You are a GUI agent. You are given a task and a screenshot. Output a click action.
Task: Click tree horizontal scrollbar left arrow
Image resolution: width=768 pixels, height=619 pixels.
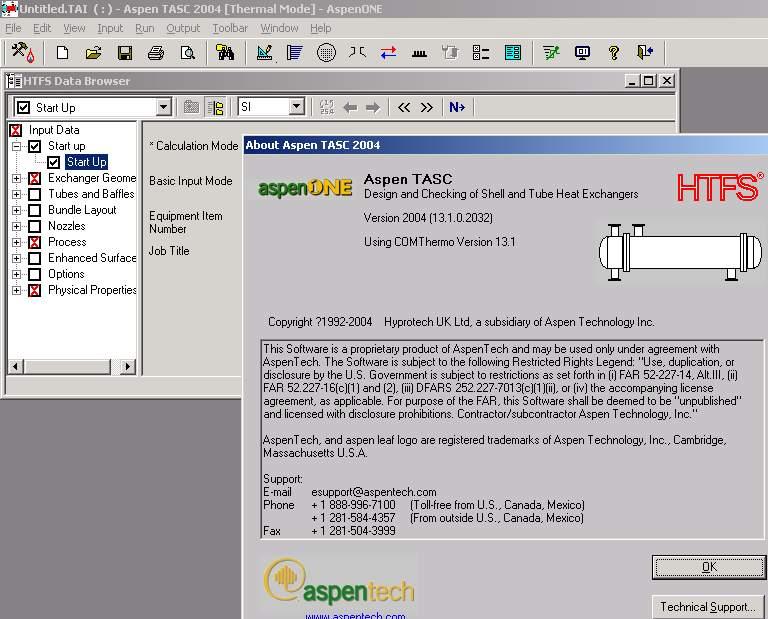pos(16,366)
